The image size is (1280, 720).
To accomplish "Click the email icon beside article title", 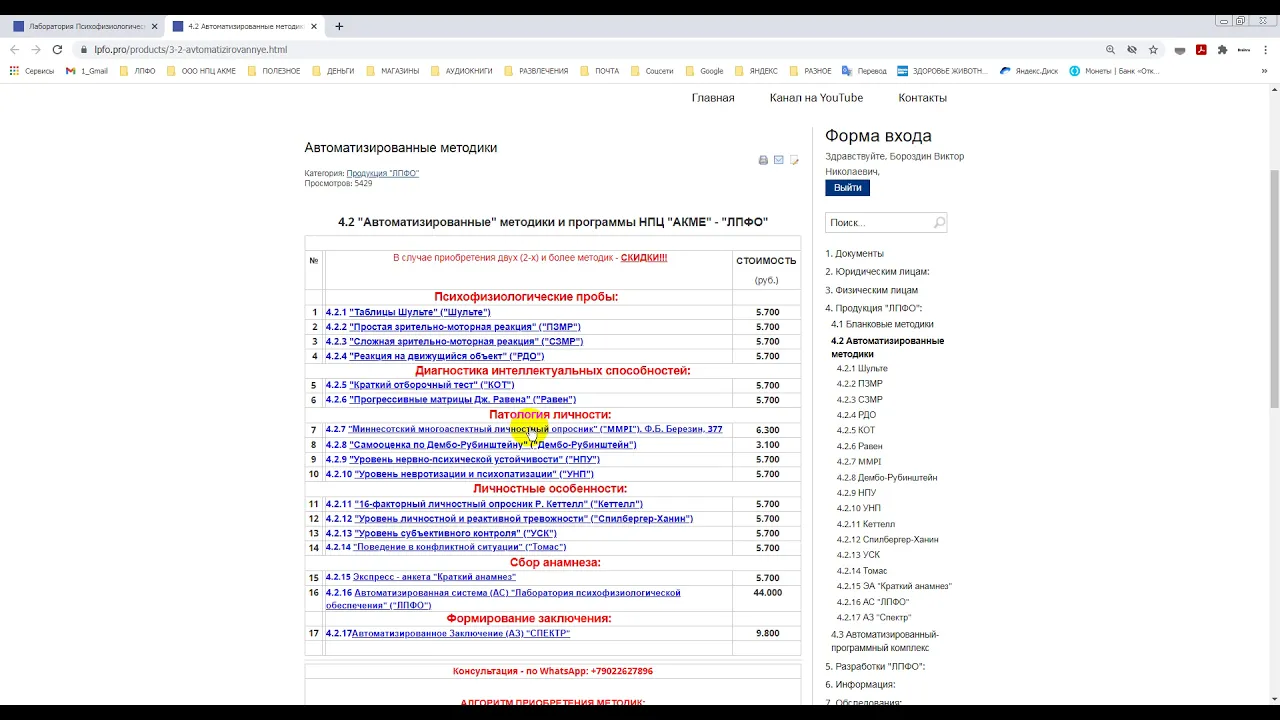I will coord(779,160).
